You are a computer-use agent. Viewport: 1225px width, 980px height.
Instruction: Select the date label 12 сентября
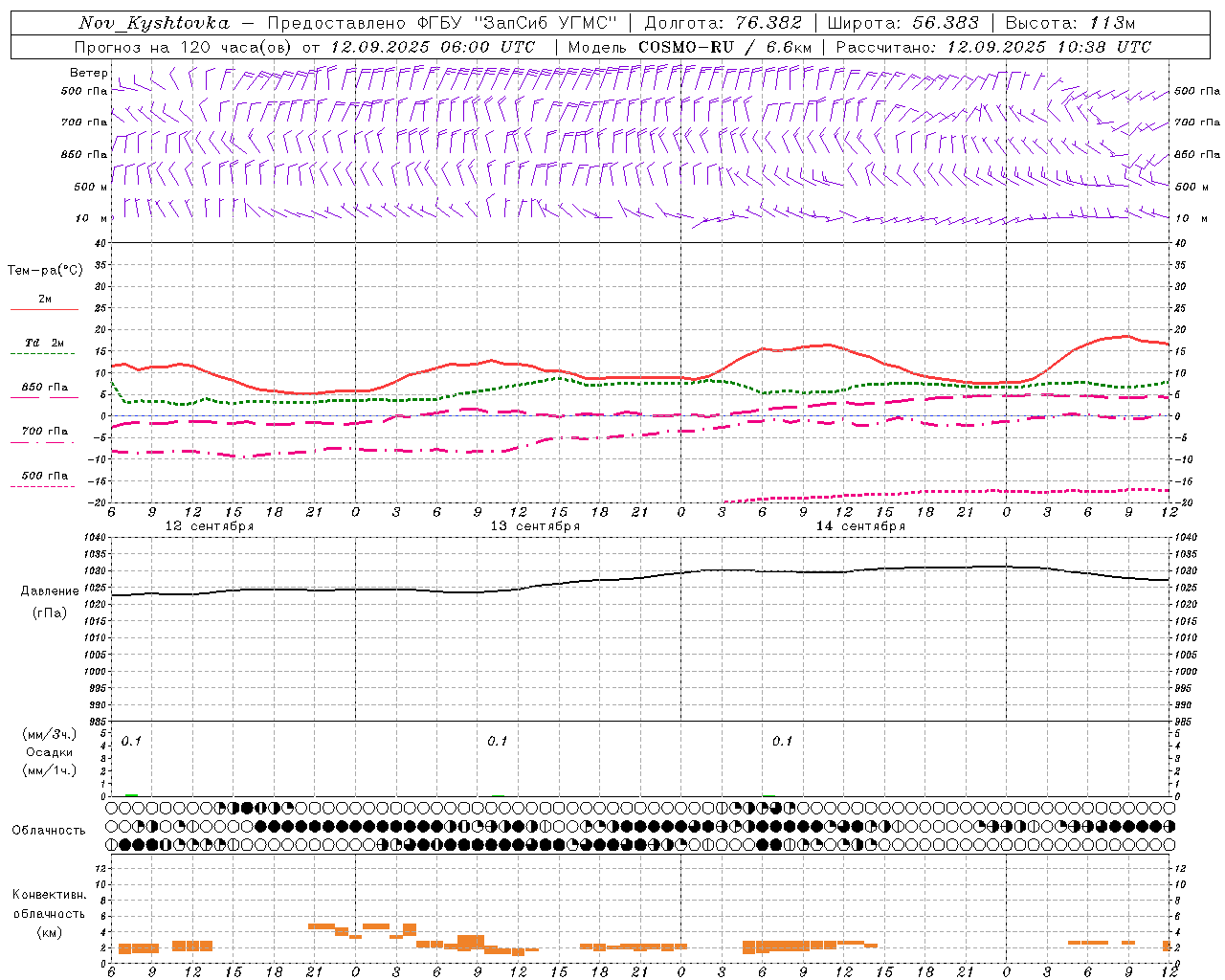pyautogui.click(x=210, y=526)
